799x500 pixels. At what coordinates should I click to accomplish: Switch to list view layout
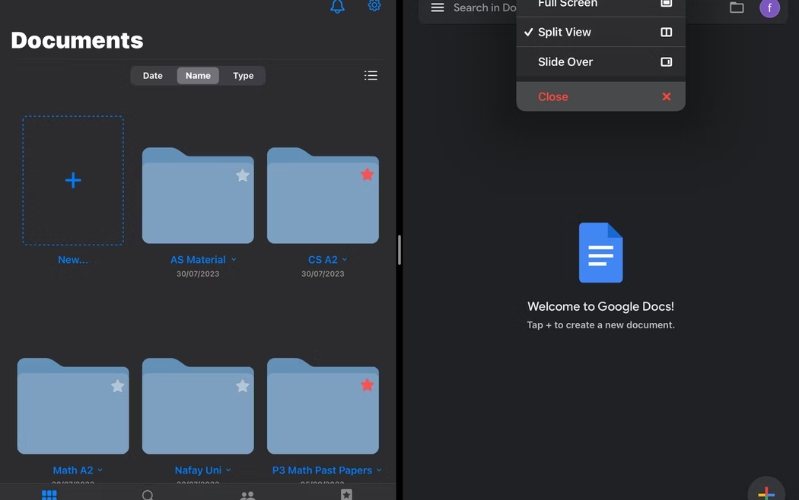tap(370, 75)
